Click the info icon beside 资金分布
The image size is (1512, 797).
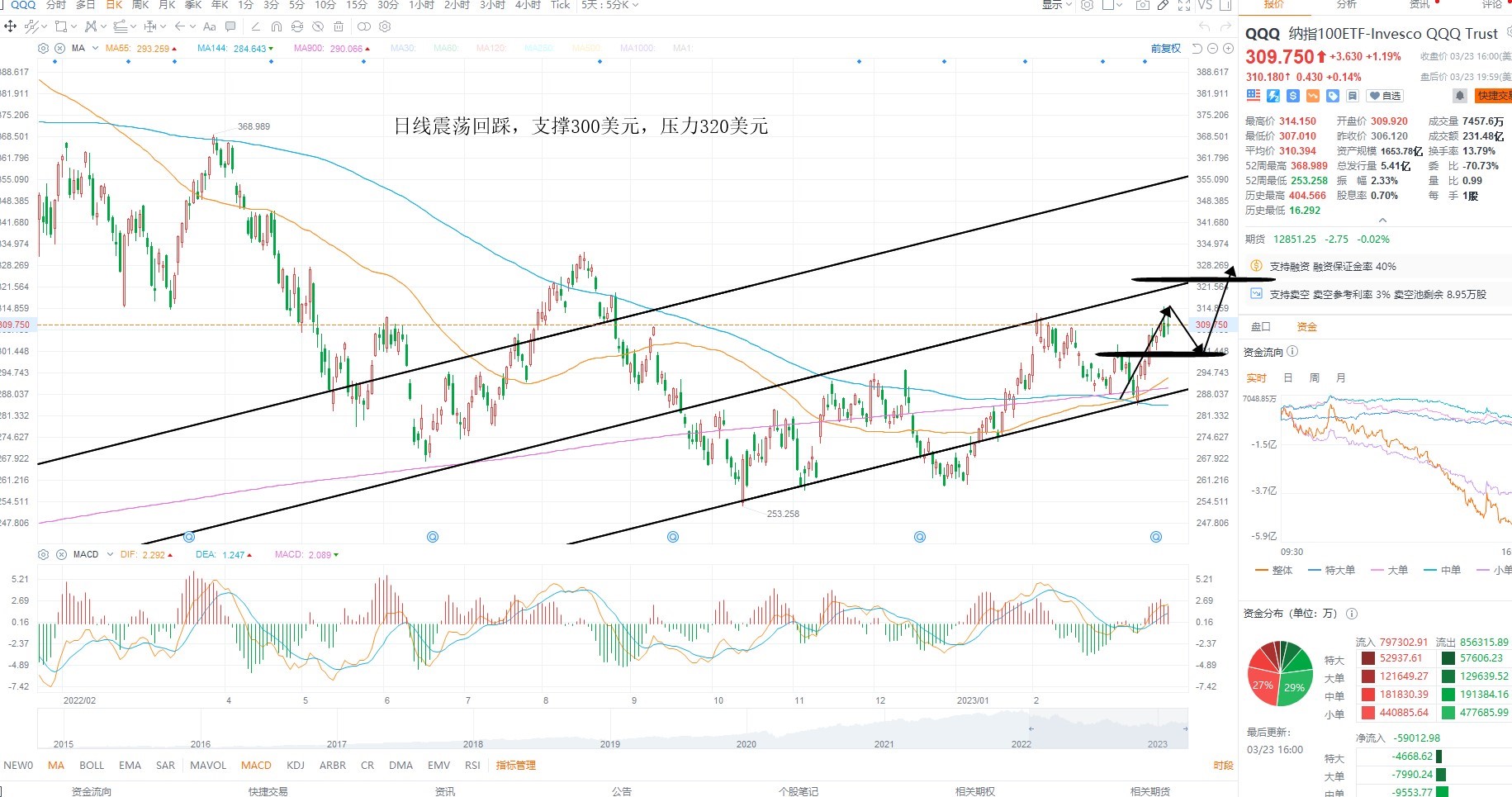[x=1351, y=613]
